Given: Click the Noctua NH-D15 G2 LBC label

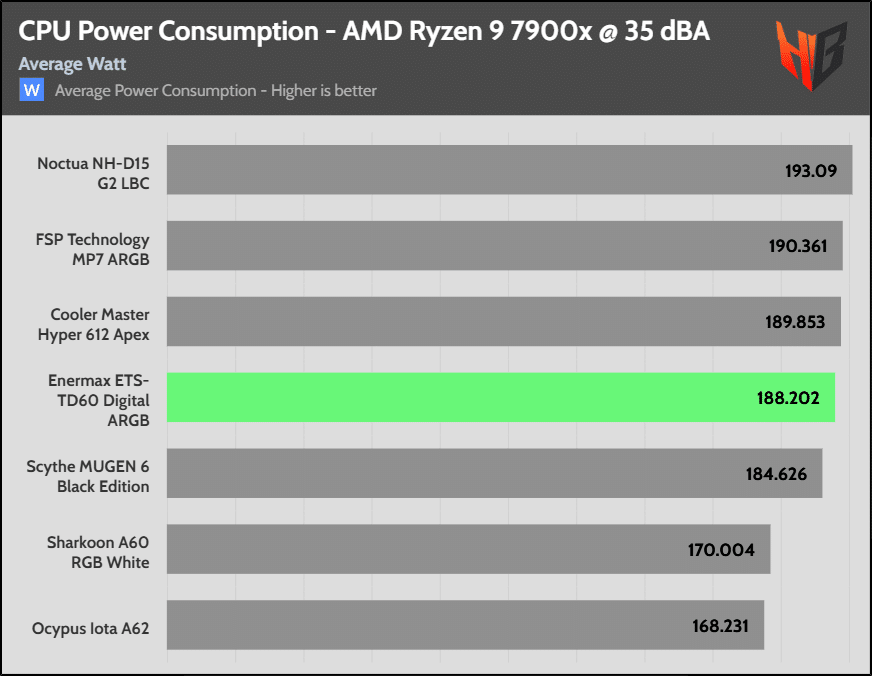Looking at the screenshot, I should point(93,173).
